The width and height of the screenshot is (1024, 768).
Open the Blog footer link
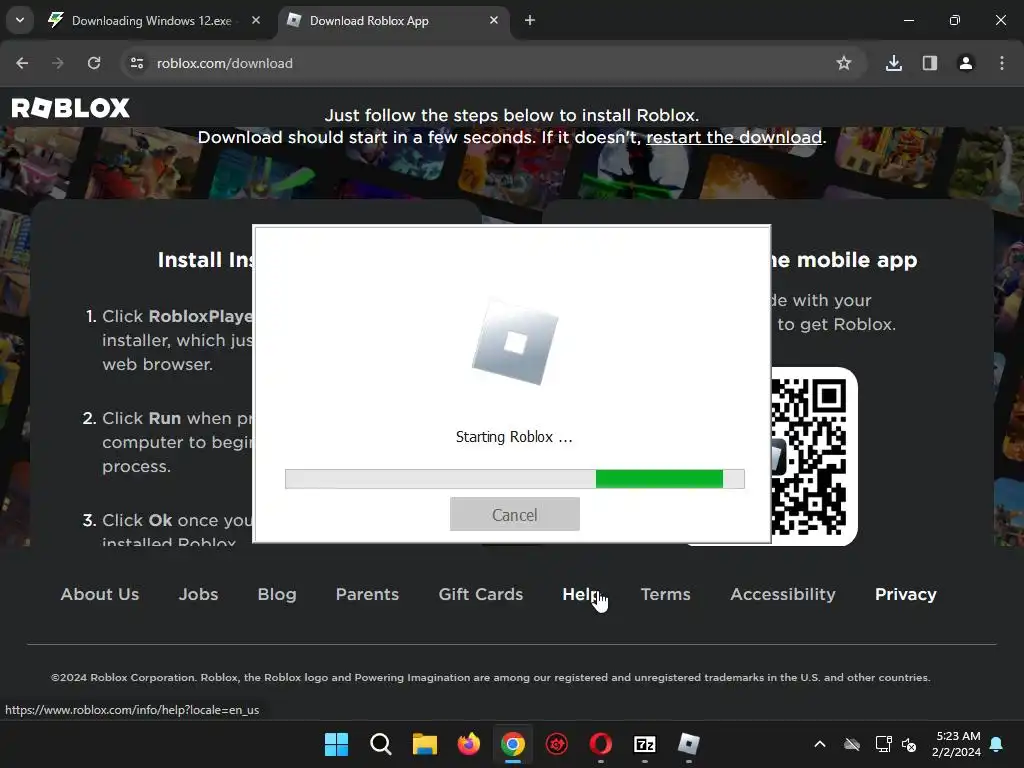[x=277, y=594]
